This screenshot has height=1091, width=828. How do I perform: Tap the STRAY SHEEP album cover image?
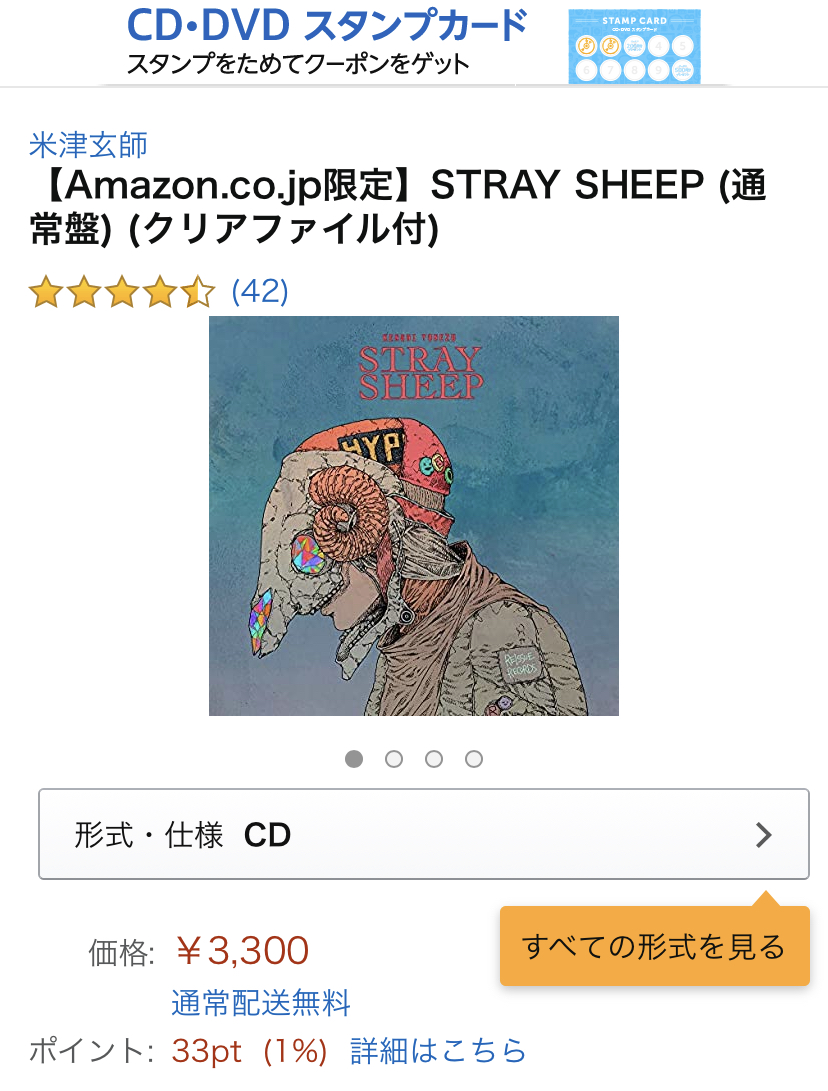[x=414, y=516]
